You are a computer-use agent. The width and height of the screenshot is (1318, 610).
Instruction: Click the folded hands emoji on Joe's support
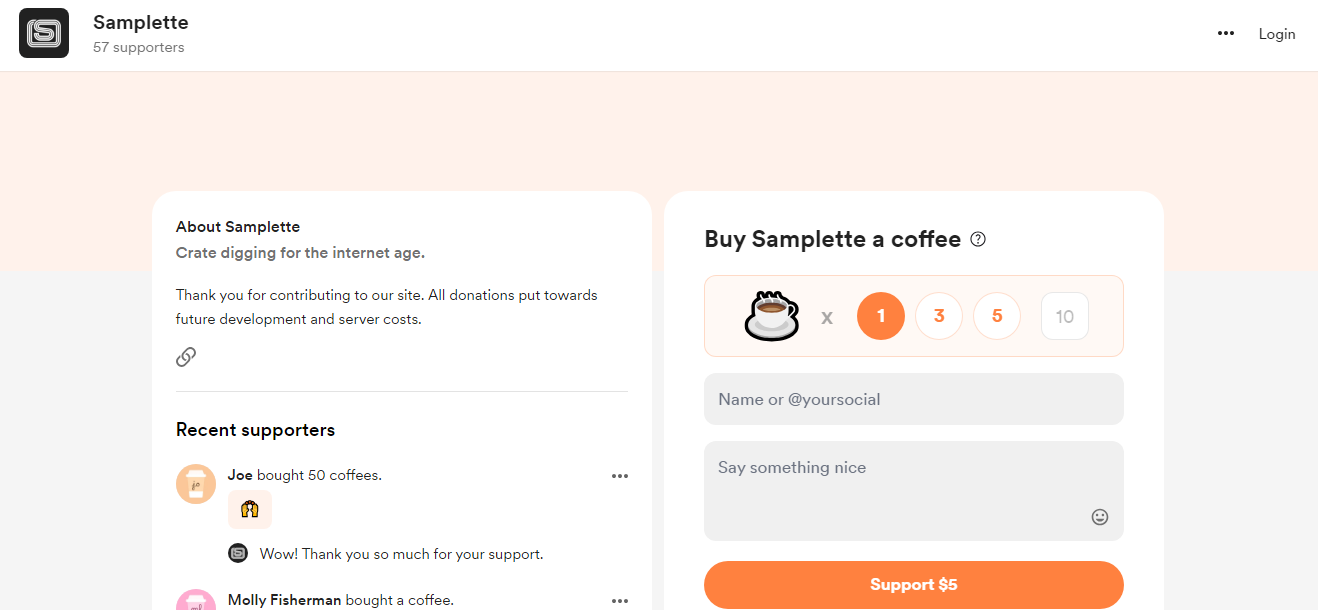point(249,509)
